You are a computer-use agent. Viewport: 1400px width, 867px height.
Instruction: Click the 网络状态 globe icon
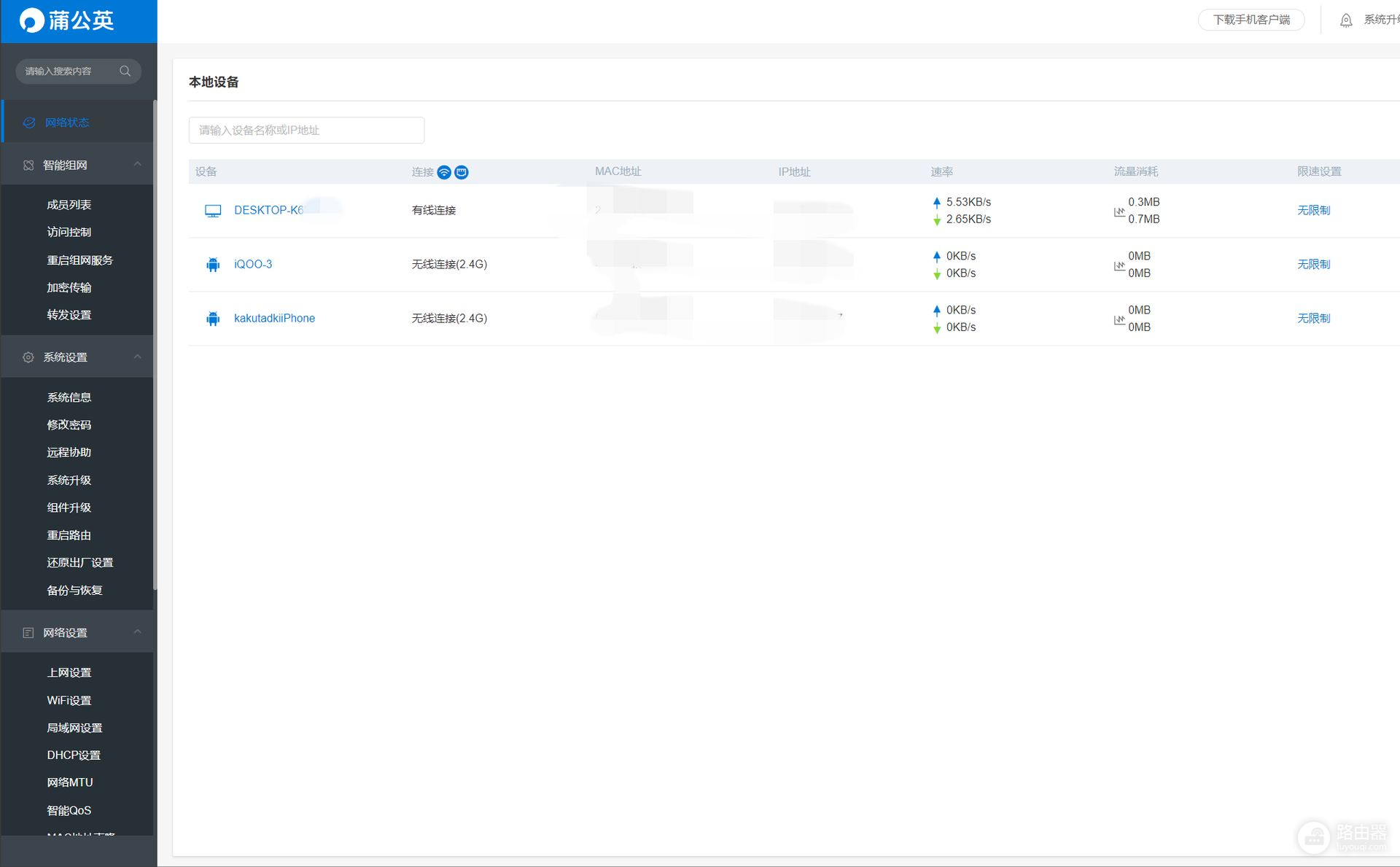[29, 123]
